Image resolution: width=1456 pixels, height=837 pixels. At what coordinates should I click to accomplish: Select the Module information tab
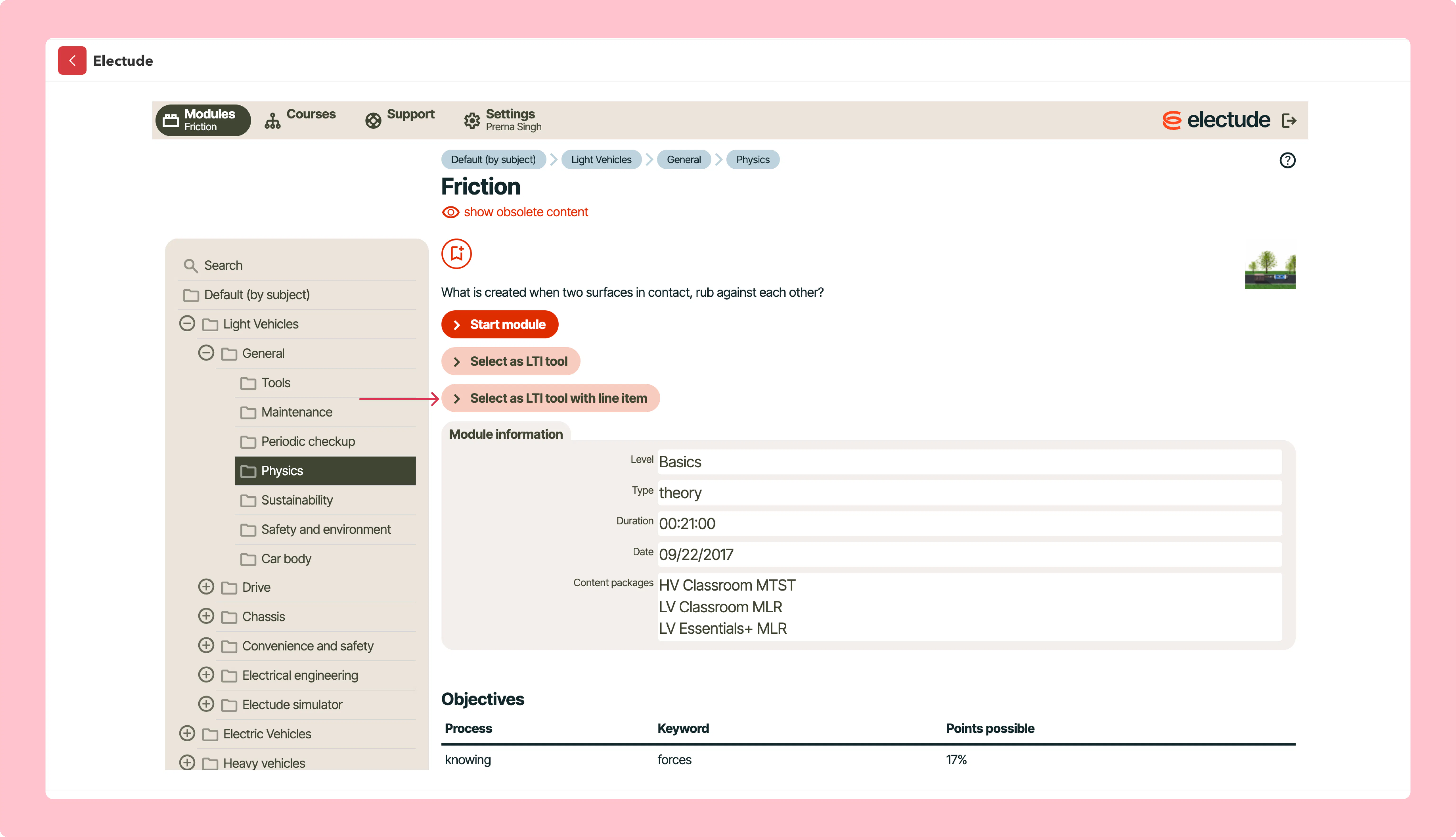(x=506, y=434)
